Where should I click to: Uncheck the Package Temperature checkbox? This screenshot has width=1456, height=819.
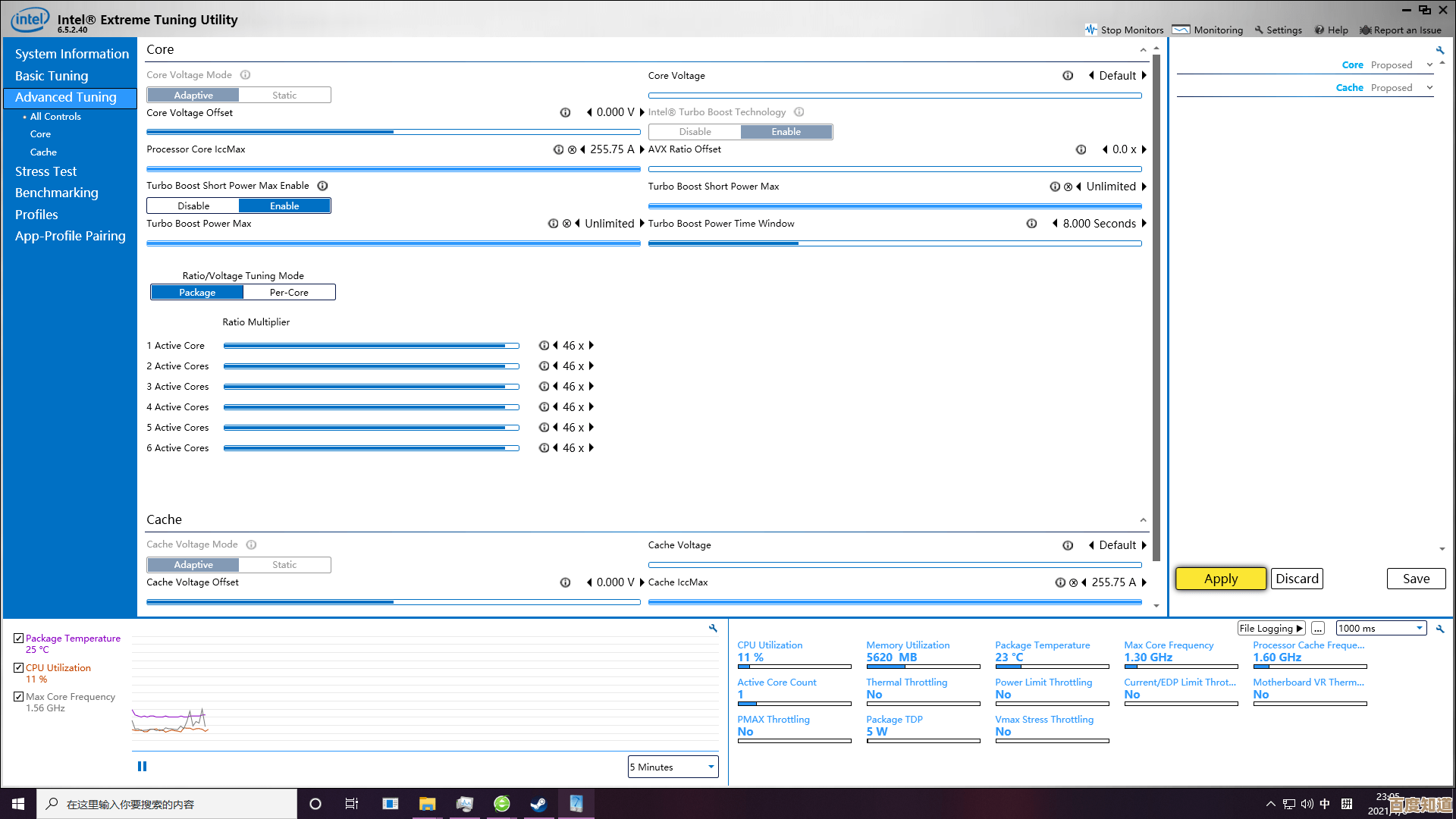point(19,639)
